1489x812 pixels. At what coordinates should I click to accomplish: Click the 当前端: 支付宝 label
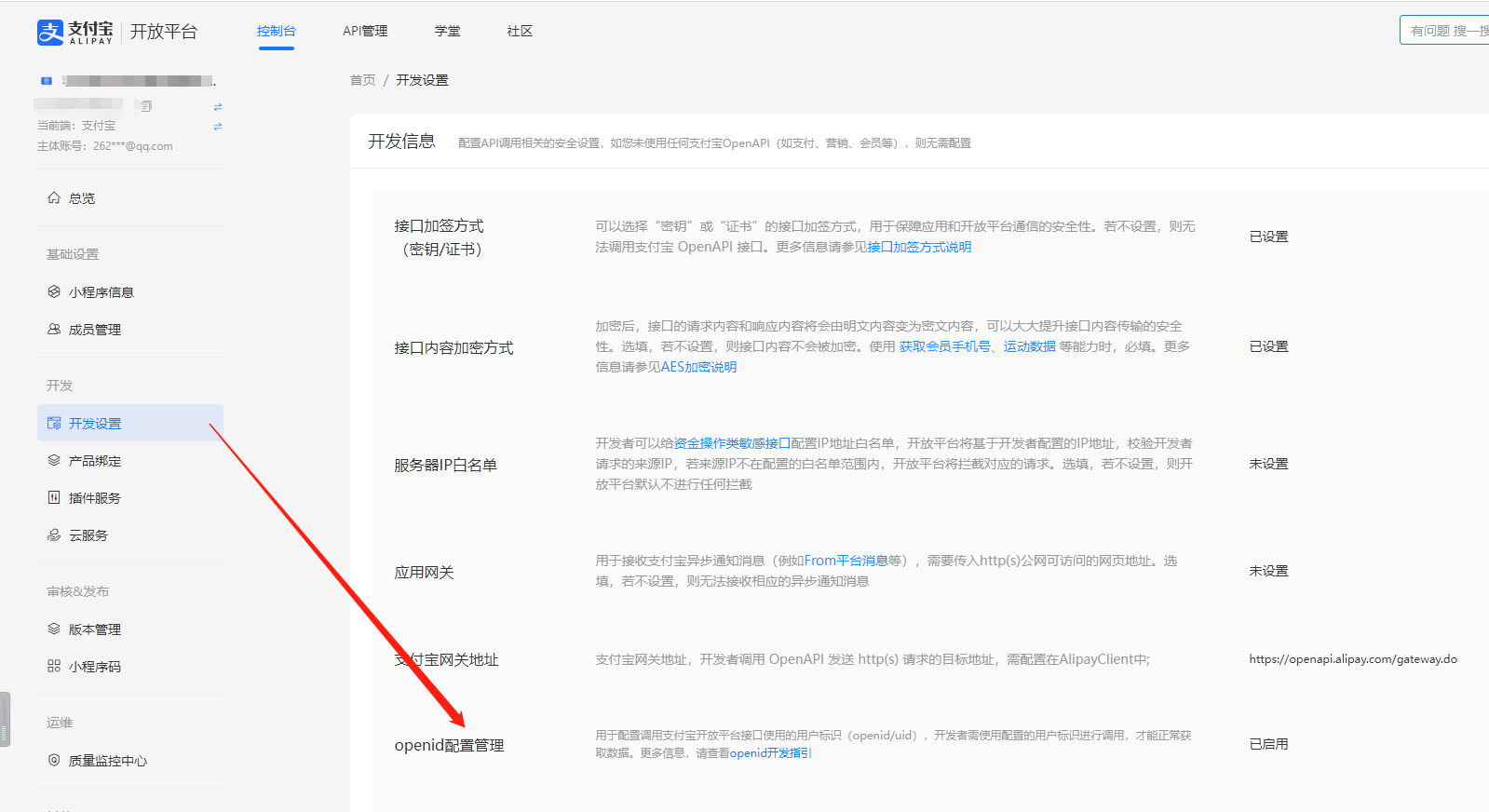(76, 126)
